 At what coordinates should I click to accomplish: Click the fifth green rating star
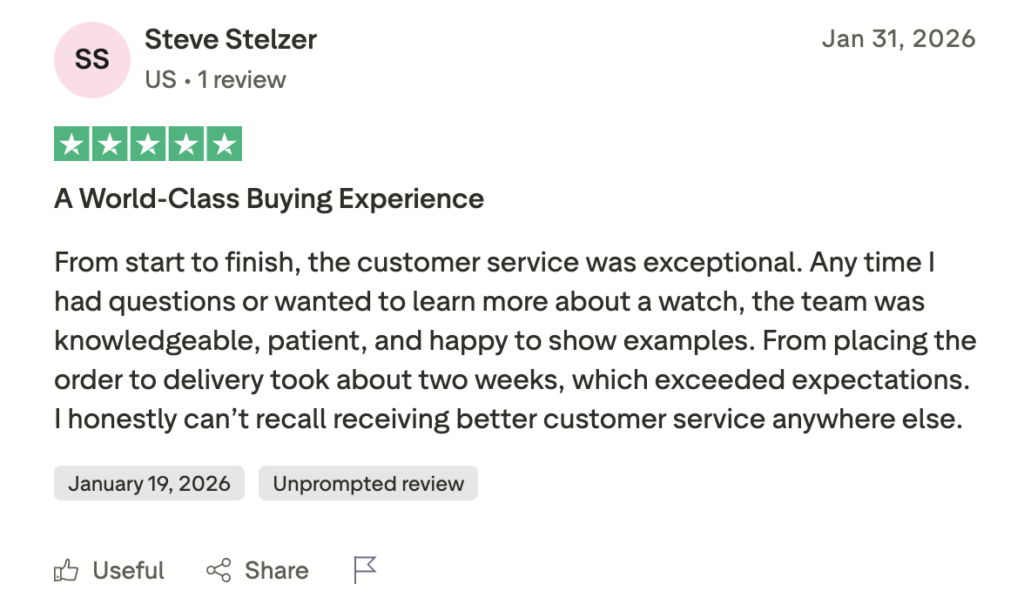point(223,145)
